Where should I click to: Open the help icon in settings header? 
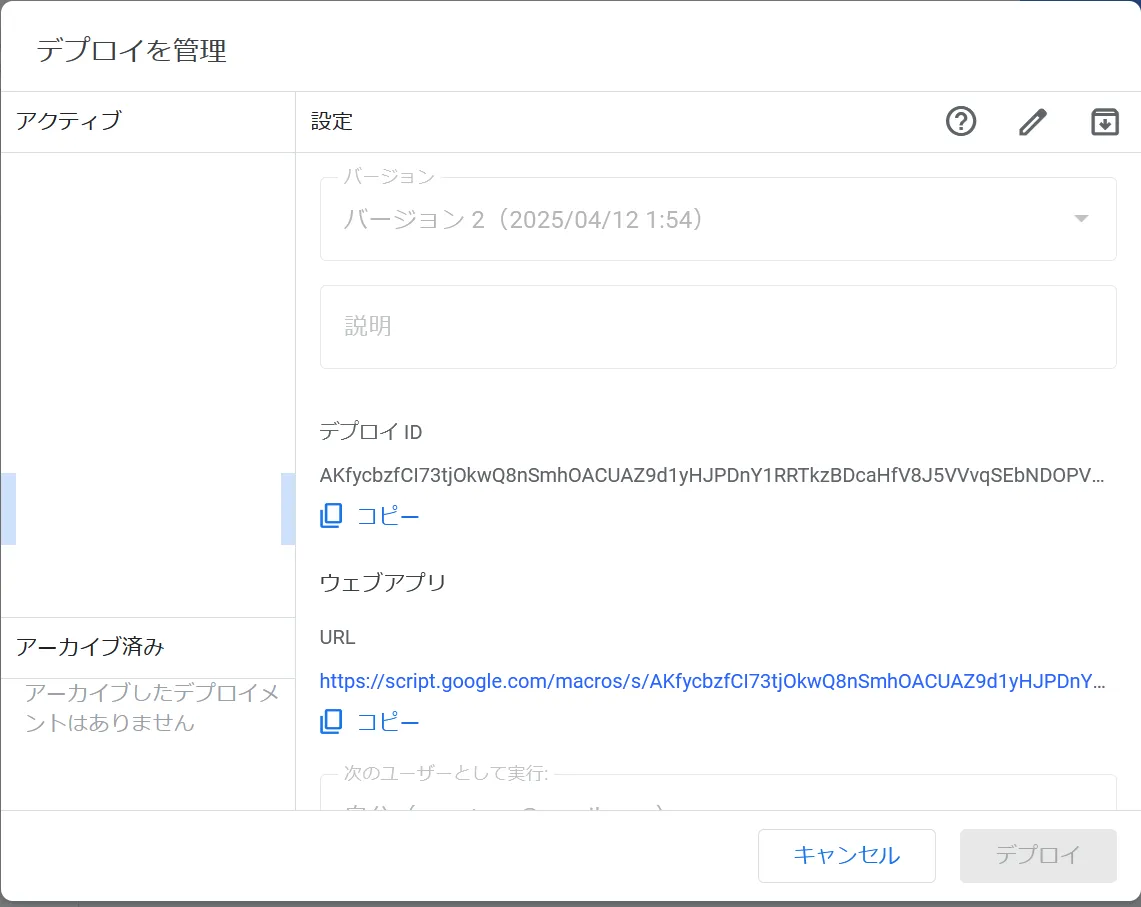pos(960,122)
